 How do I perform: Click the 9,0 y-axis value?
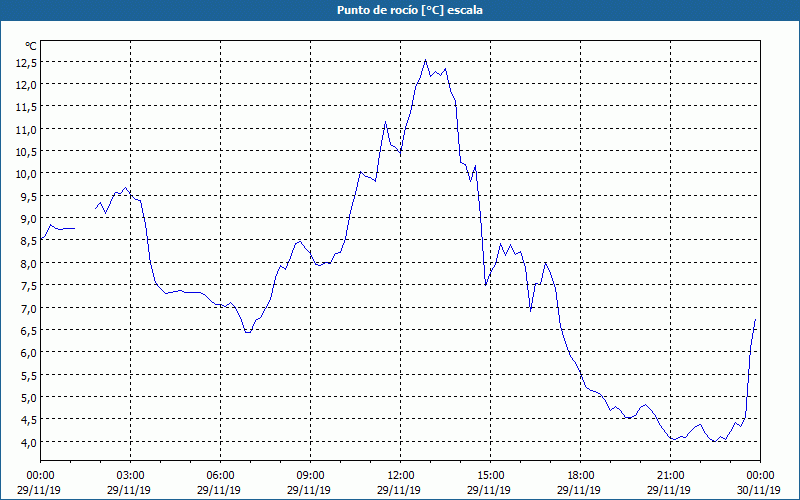click(x=29, y=219)
